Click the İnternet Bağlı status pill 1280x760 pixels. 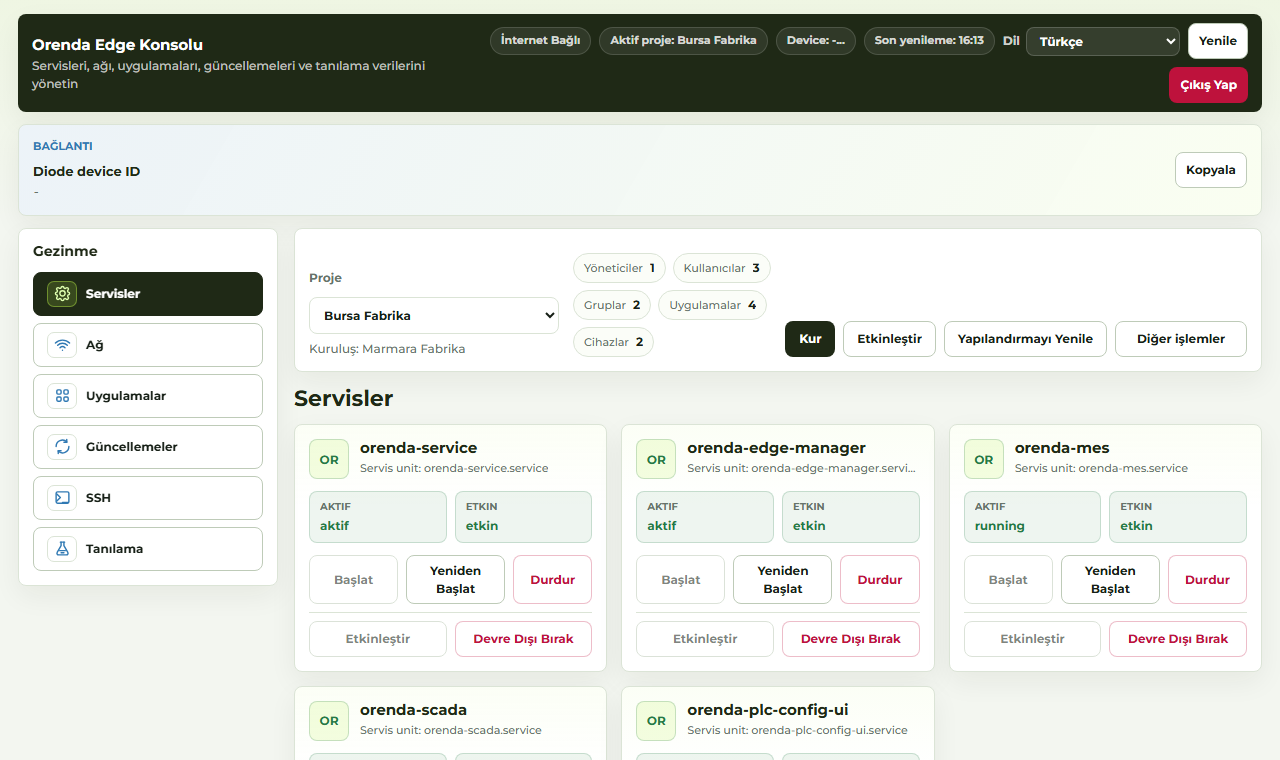pyautogui.click(x=540, y=41)
